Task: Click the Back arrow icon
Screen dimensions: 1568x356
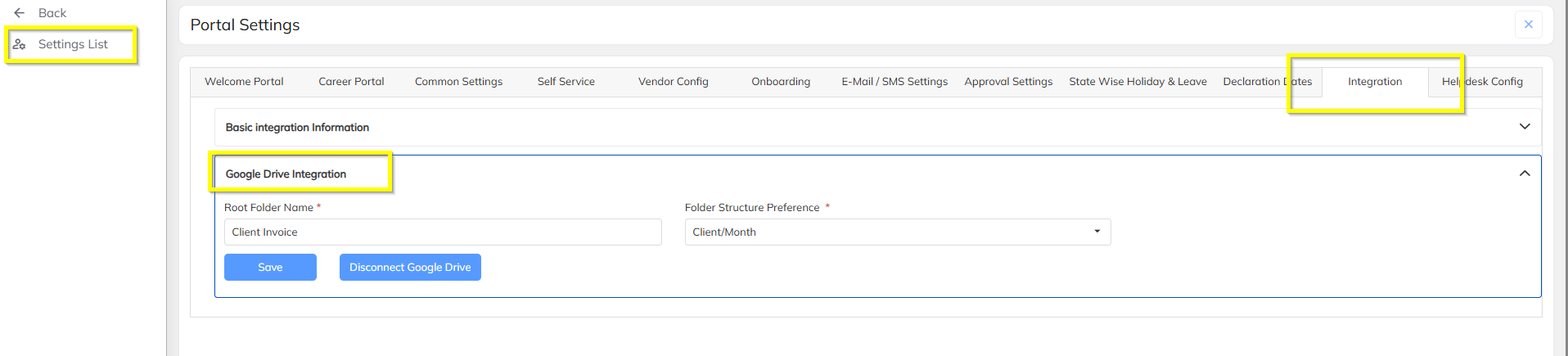Action: coord(20,13)
